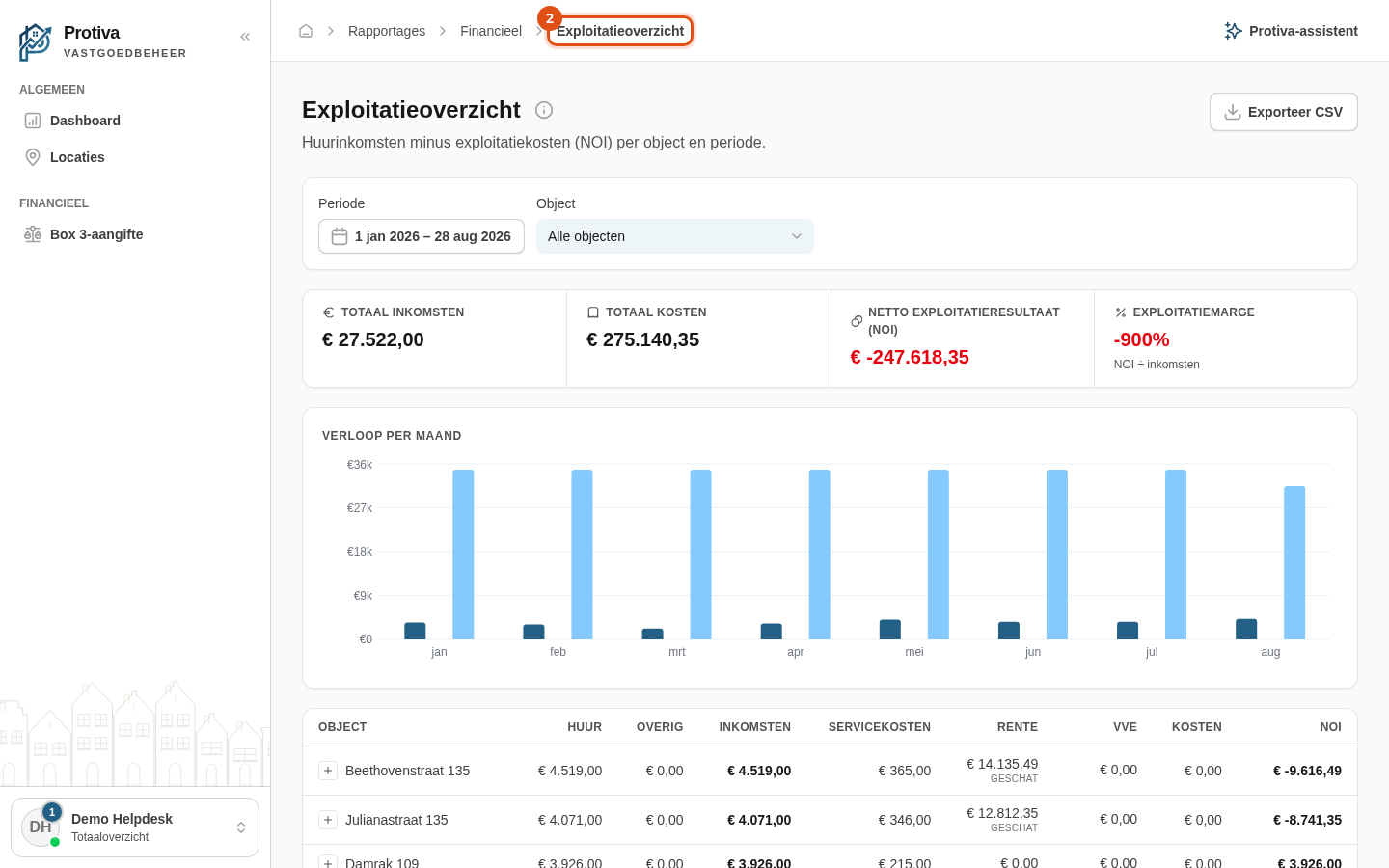1389x868 pixels.
Task: Expand the Beethovenstraat 135 row
Action: pyautogui.click(x=328, y=771)
